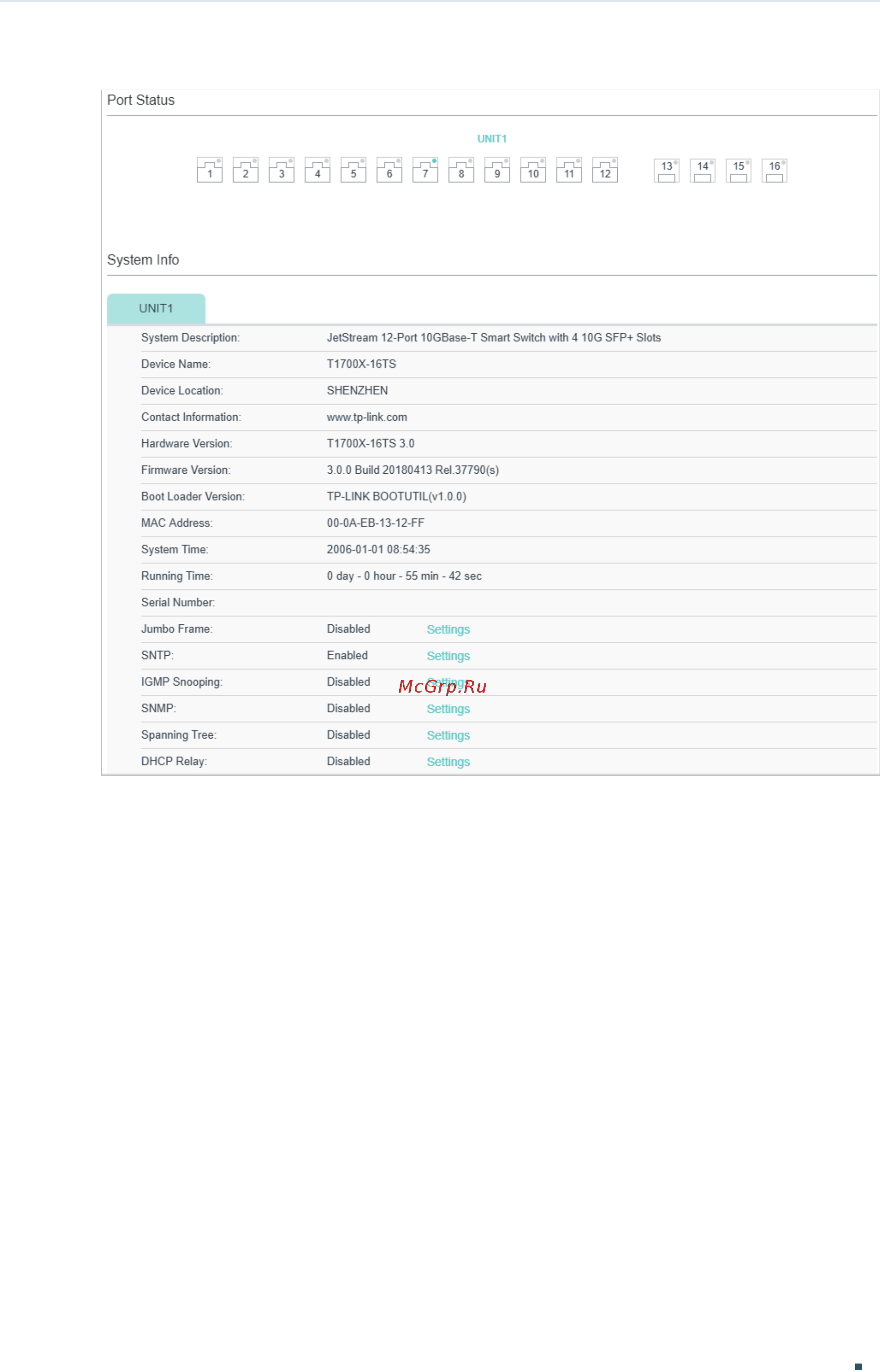Click hardware version T1700X-16TS 3.0
Viewport: 880px width, 1372px height.
point(370,443)
